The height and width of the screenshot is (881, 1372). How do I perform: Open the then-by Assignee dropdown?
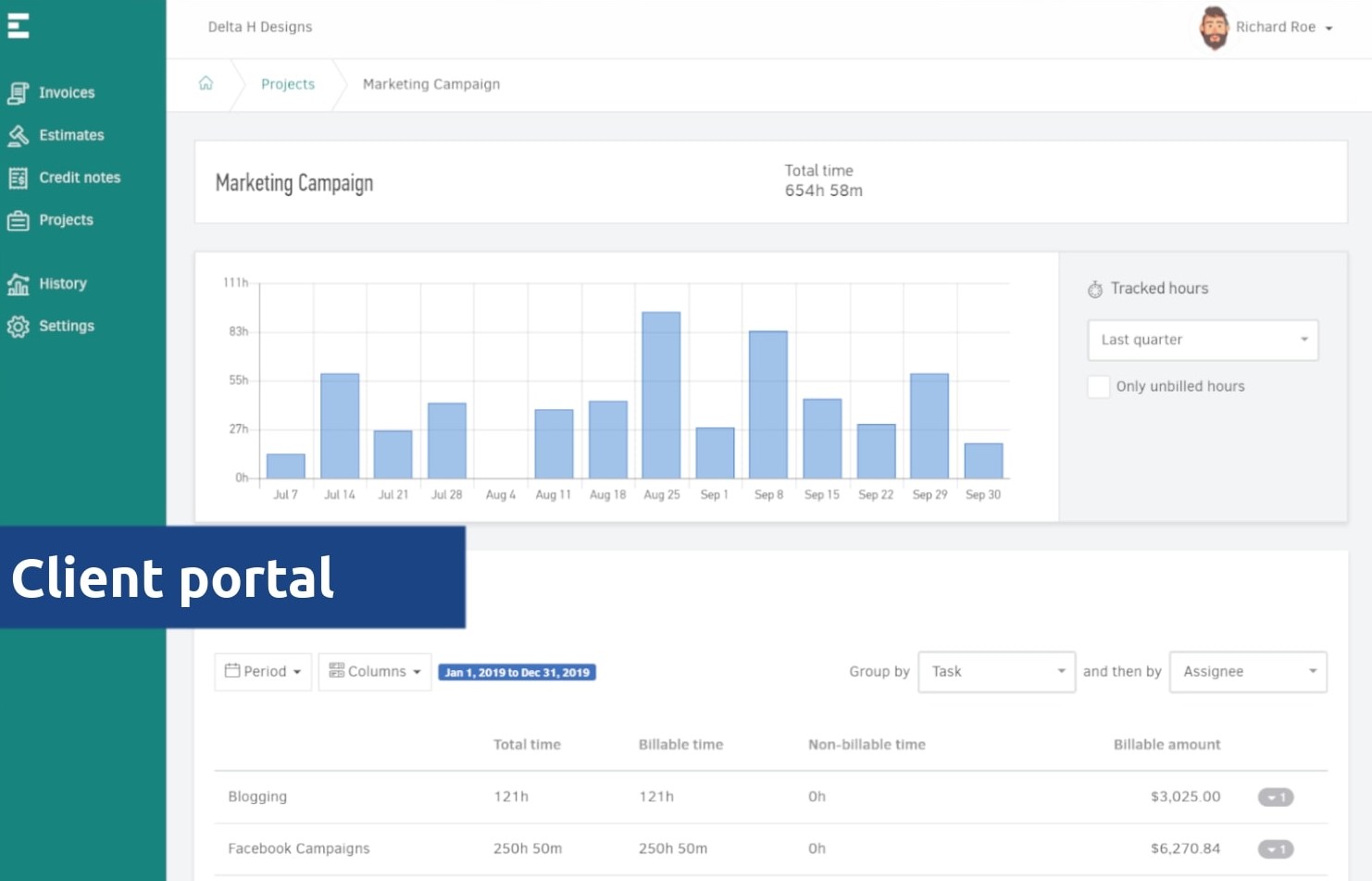tap(1249, 672)
